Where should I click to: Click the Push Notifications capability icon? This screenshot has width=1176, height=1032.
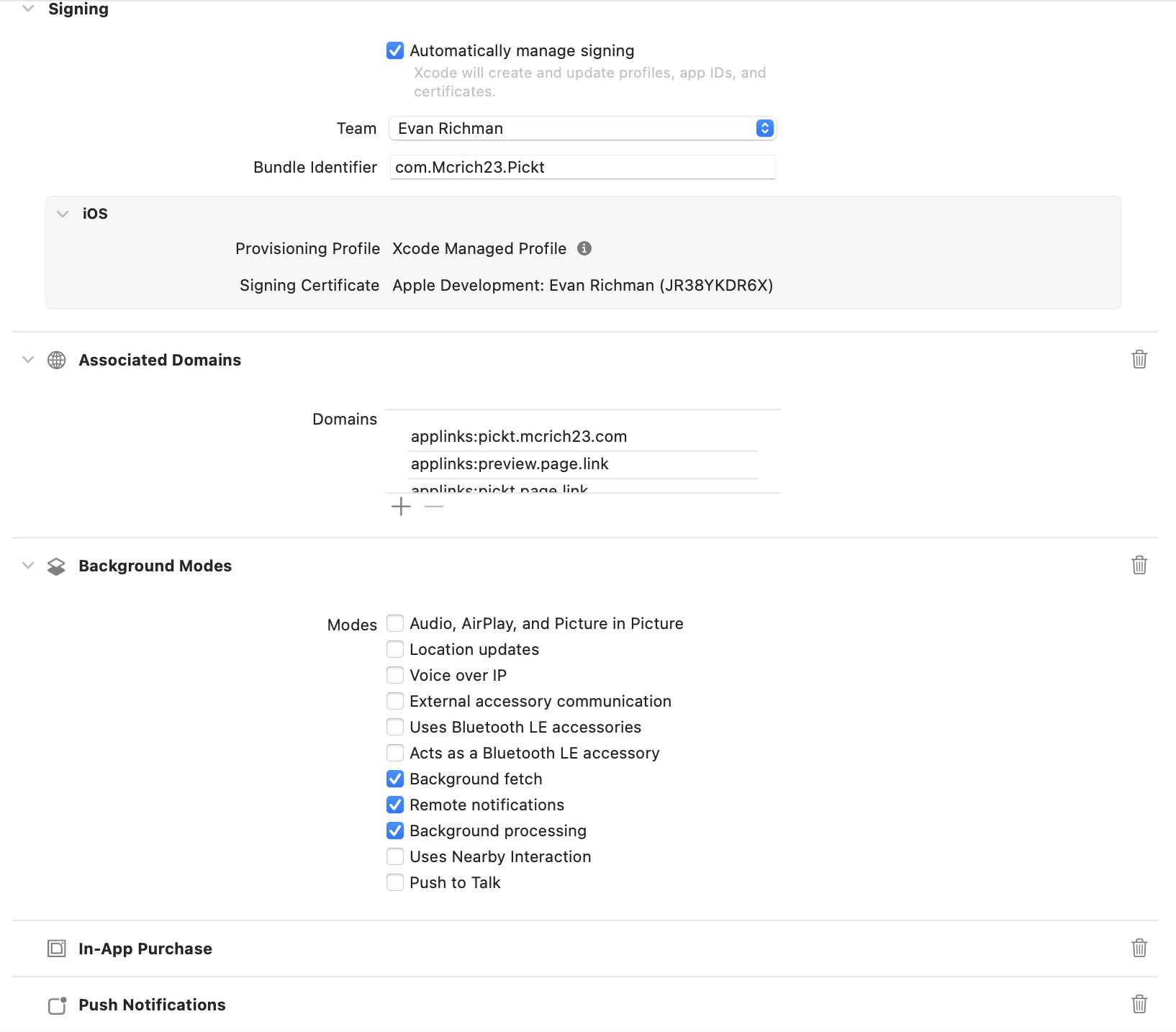(x=57, y=1005)
